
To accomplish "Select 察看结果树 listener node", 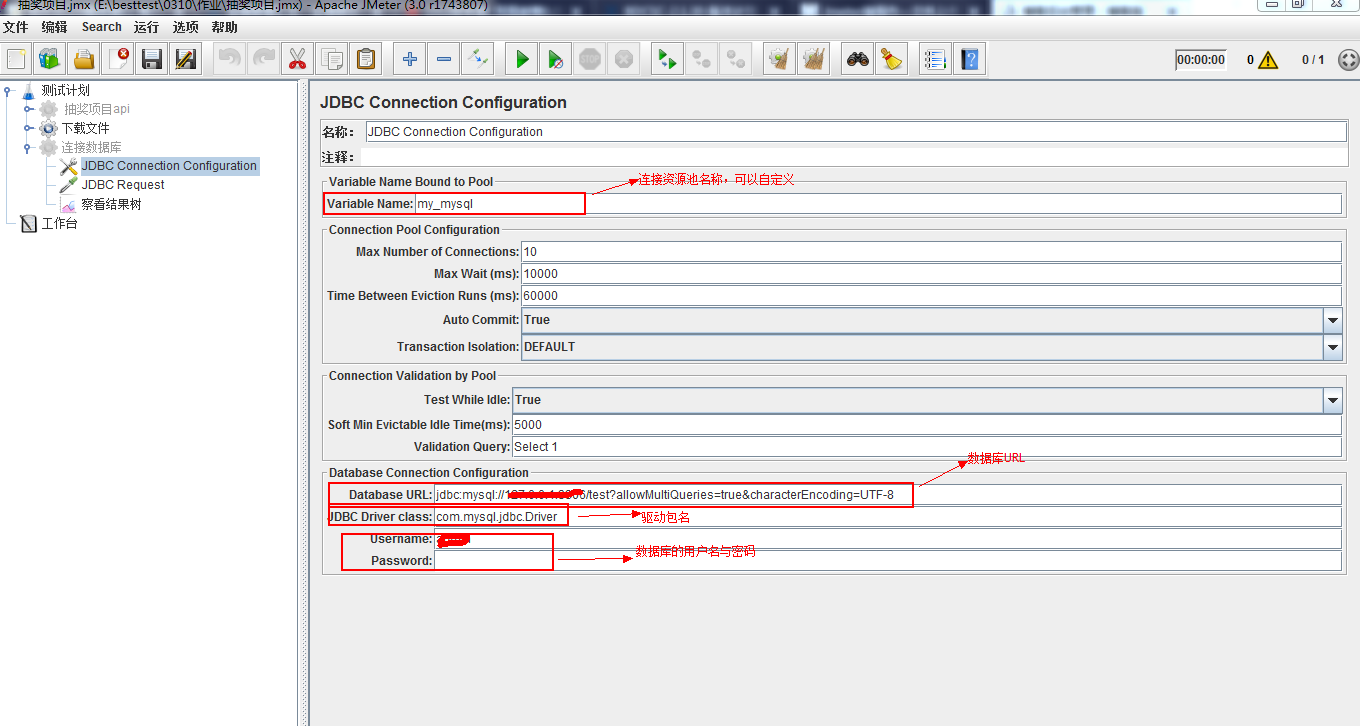I will [111, 204].
